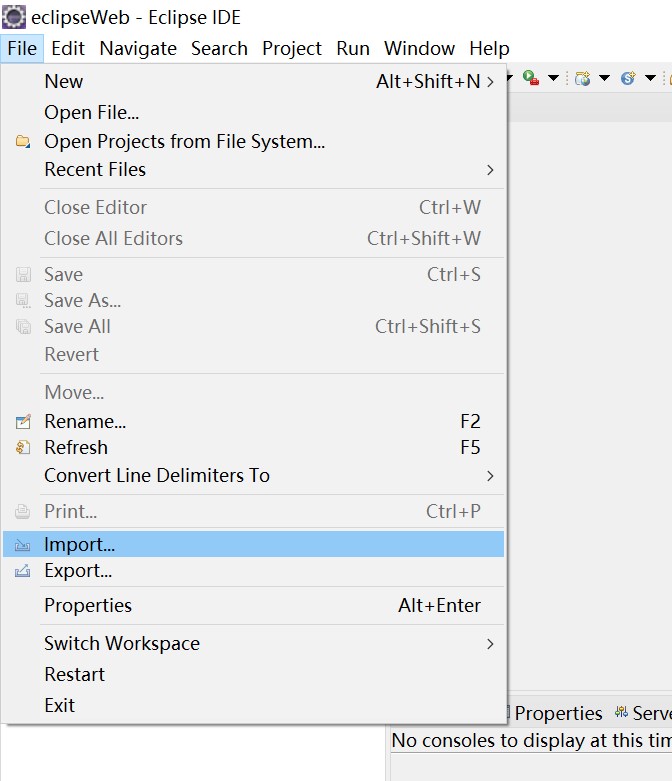The width and height of the screenshot is (672, 781).
Task: Open dropdown arrow beside the Run on Server icon
Action: (553, 78)
